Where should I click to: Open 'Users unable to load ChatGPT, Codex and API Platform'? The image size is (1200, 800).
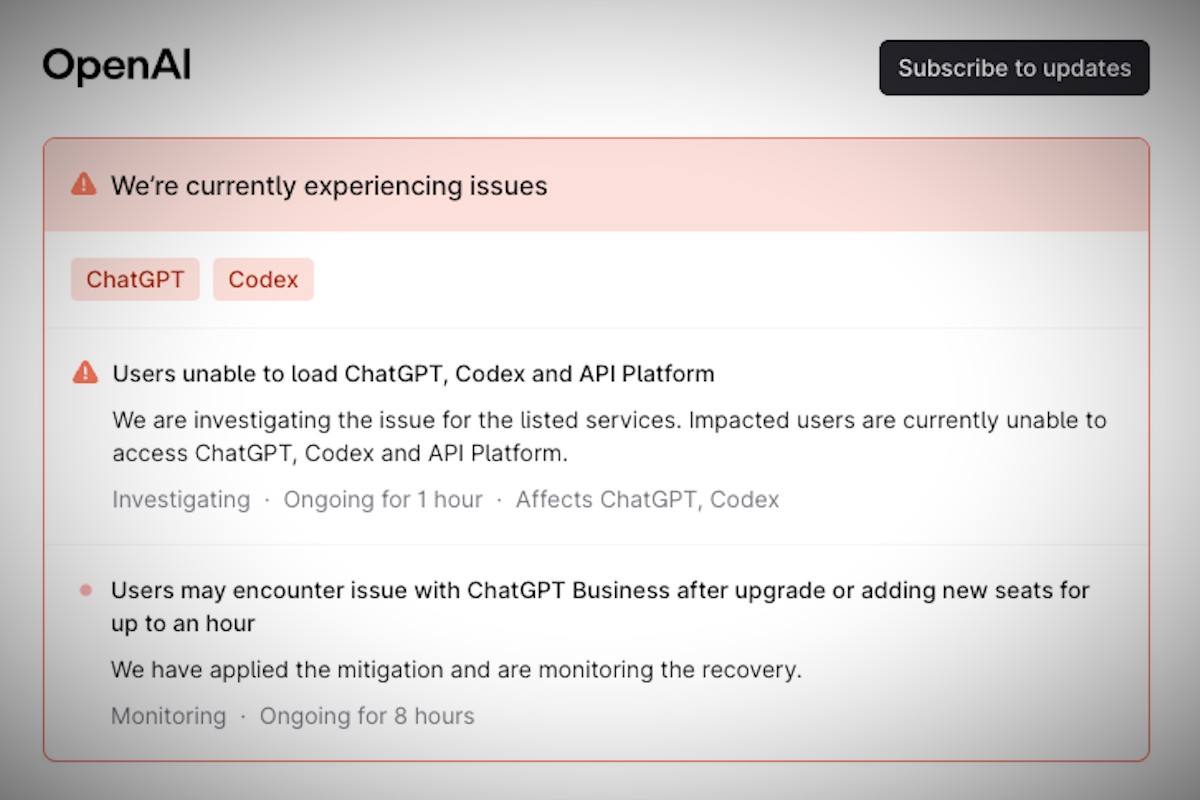(x=413, y=373)
